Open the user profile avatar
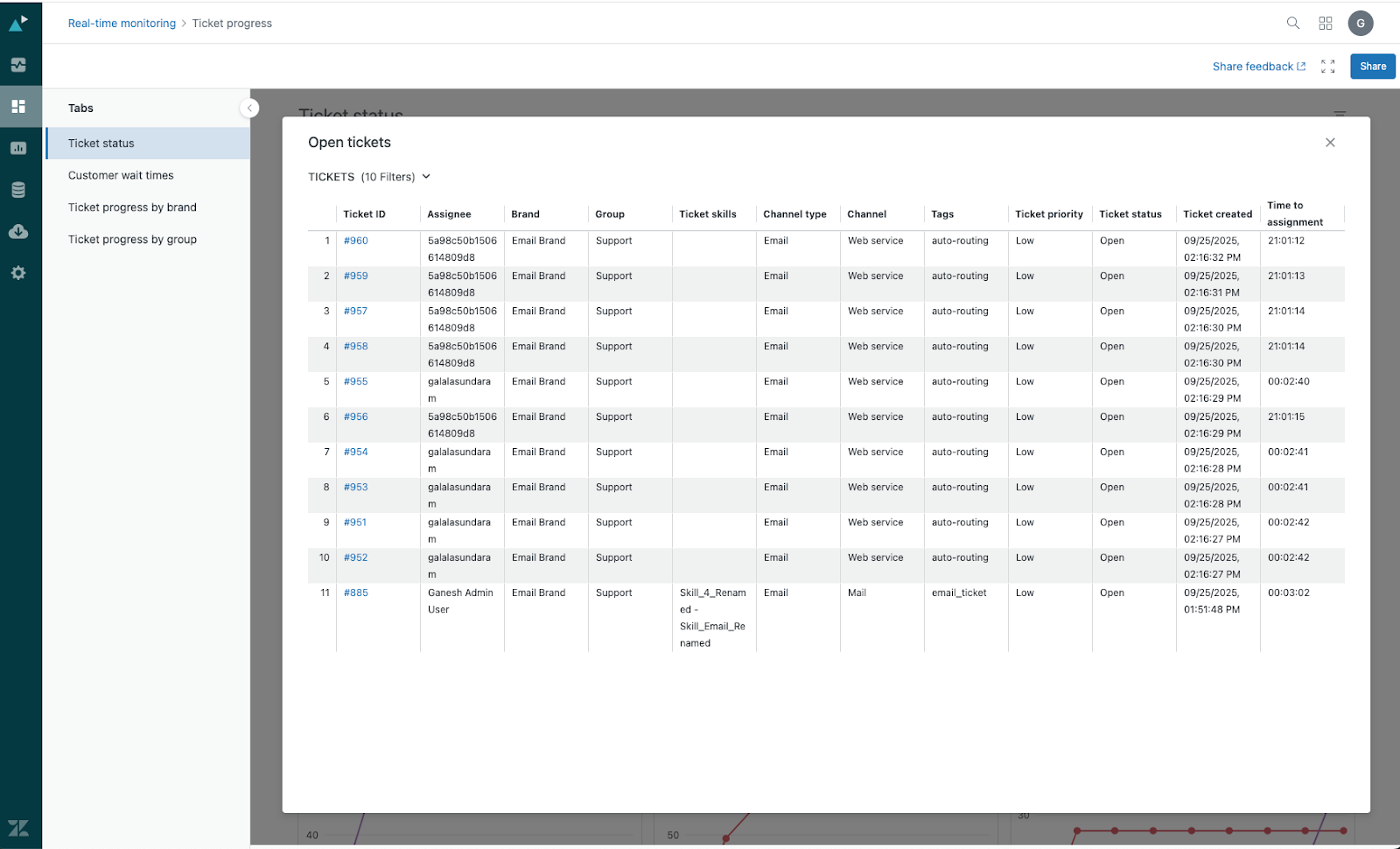 click(1360, 24)
